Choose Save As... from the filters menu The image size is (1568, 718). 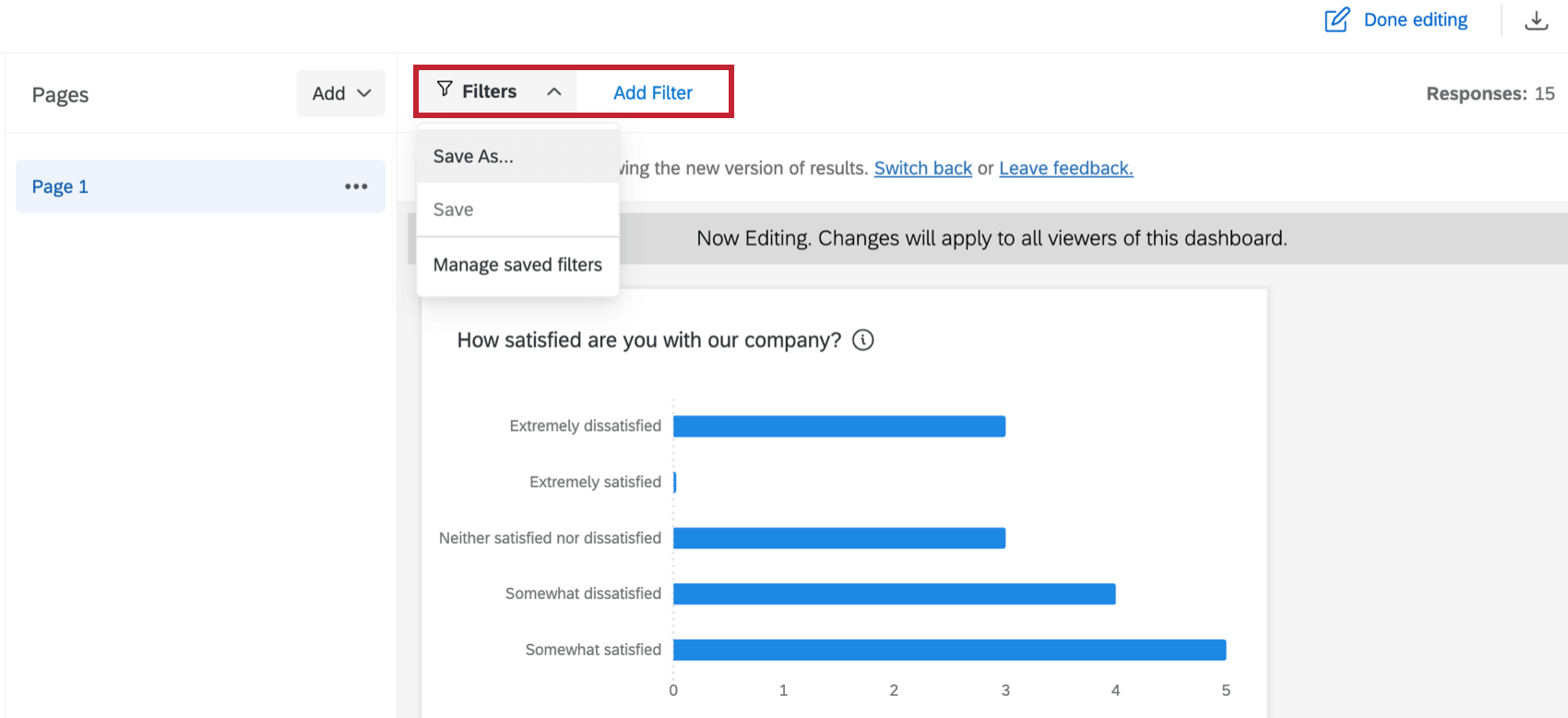coord(474,157)
